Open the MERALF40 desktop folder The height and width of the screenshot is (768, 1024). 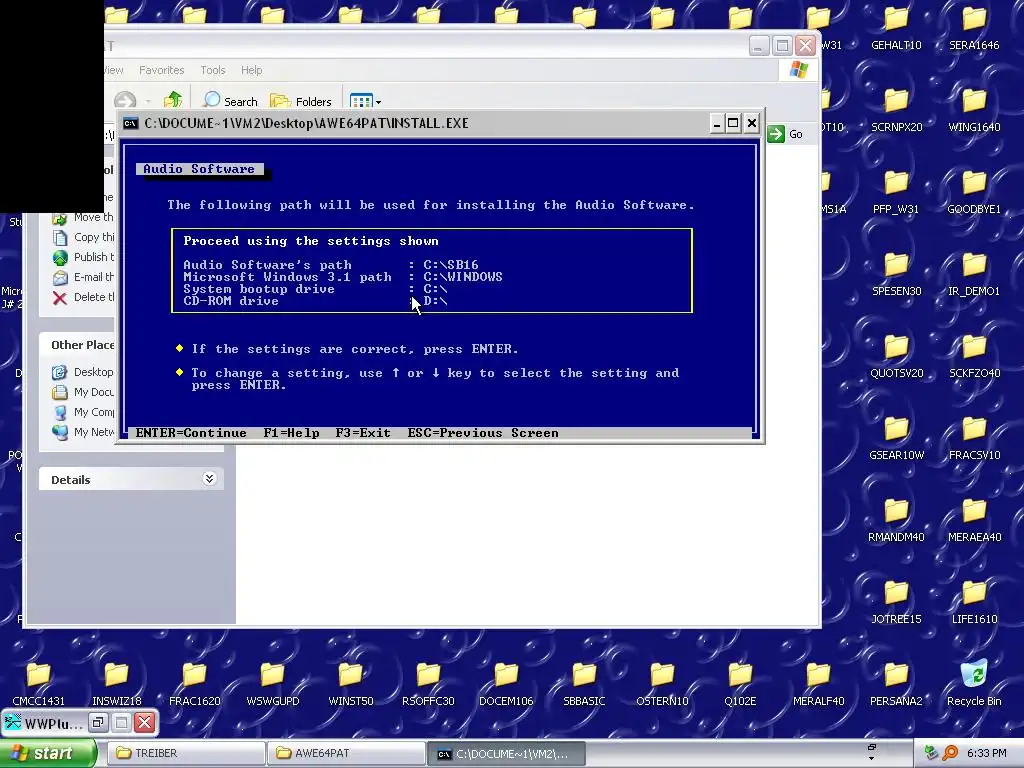click(x=818, y=684)
